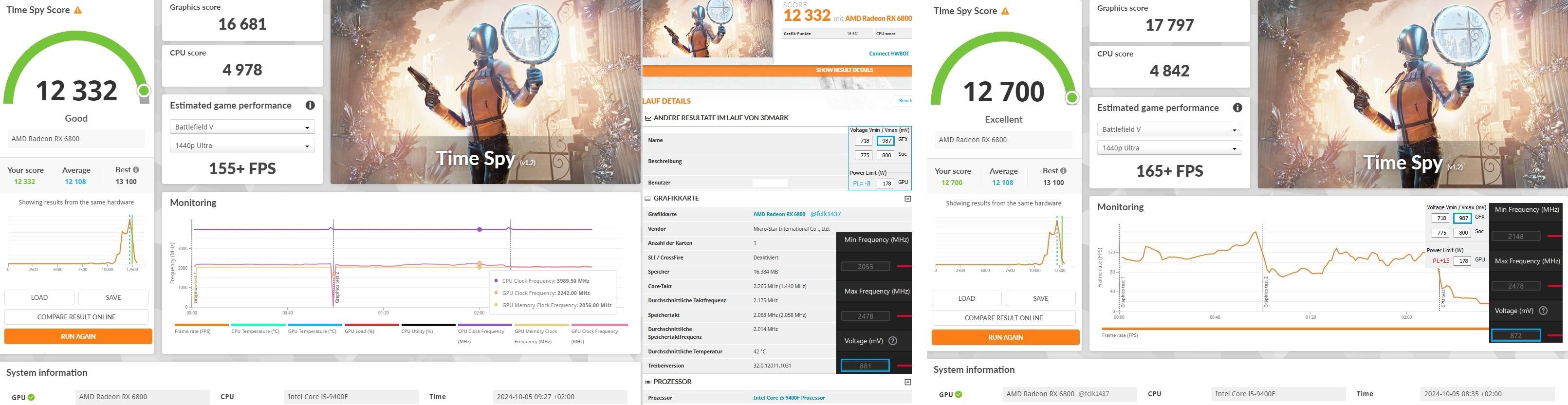Click SAVE button in 12 332 result
Image resolution: width=1568 pixels, height=405 pixels.
pyautogui.click(x=113, y=297)
